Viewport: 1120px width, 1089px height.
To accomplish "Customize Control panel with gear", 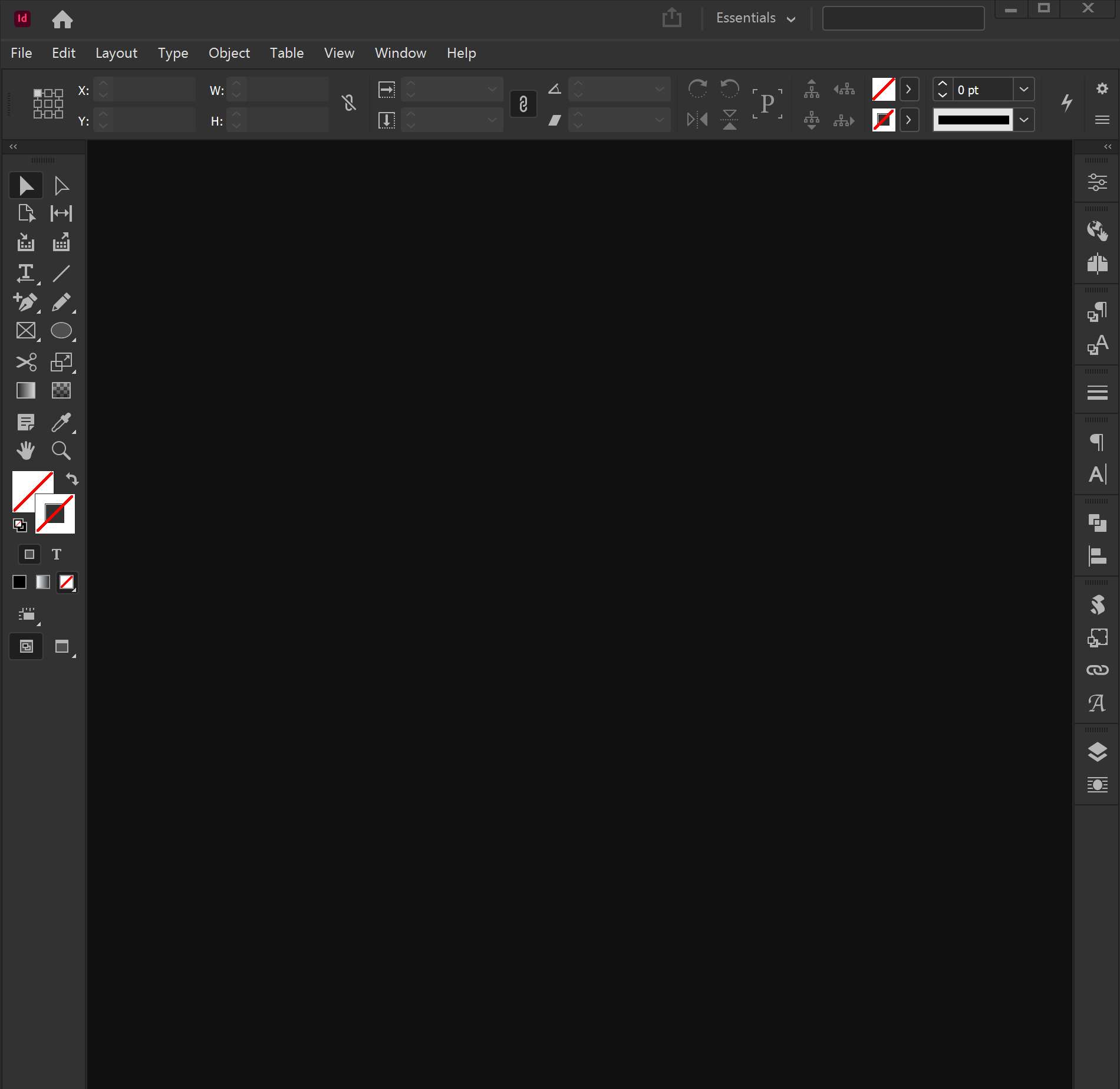I will pos(1102,88).
